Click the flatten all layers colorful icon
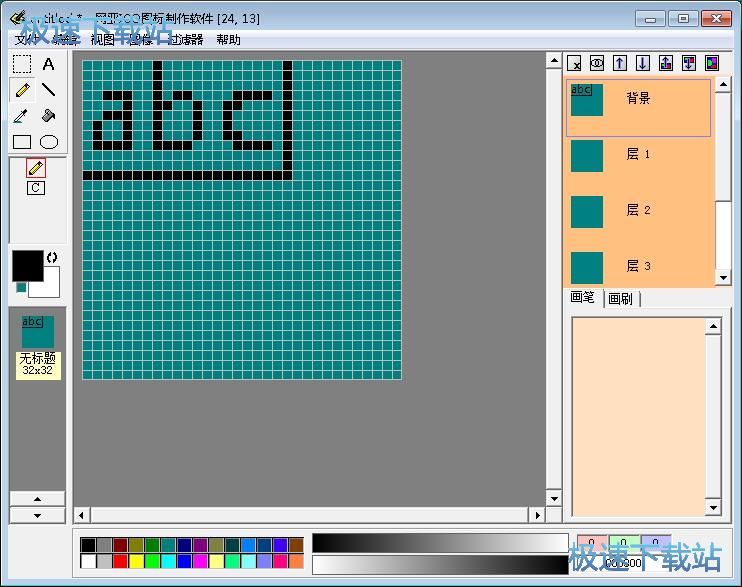 pos(712,63)
